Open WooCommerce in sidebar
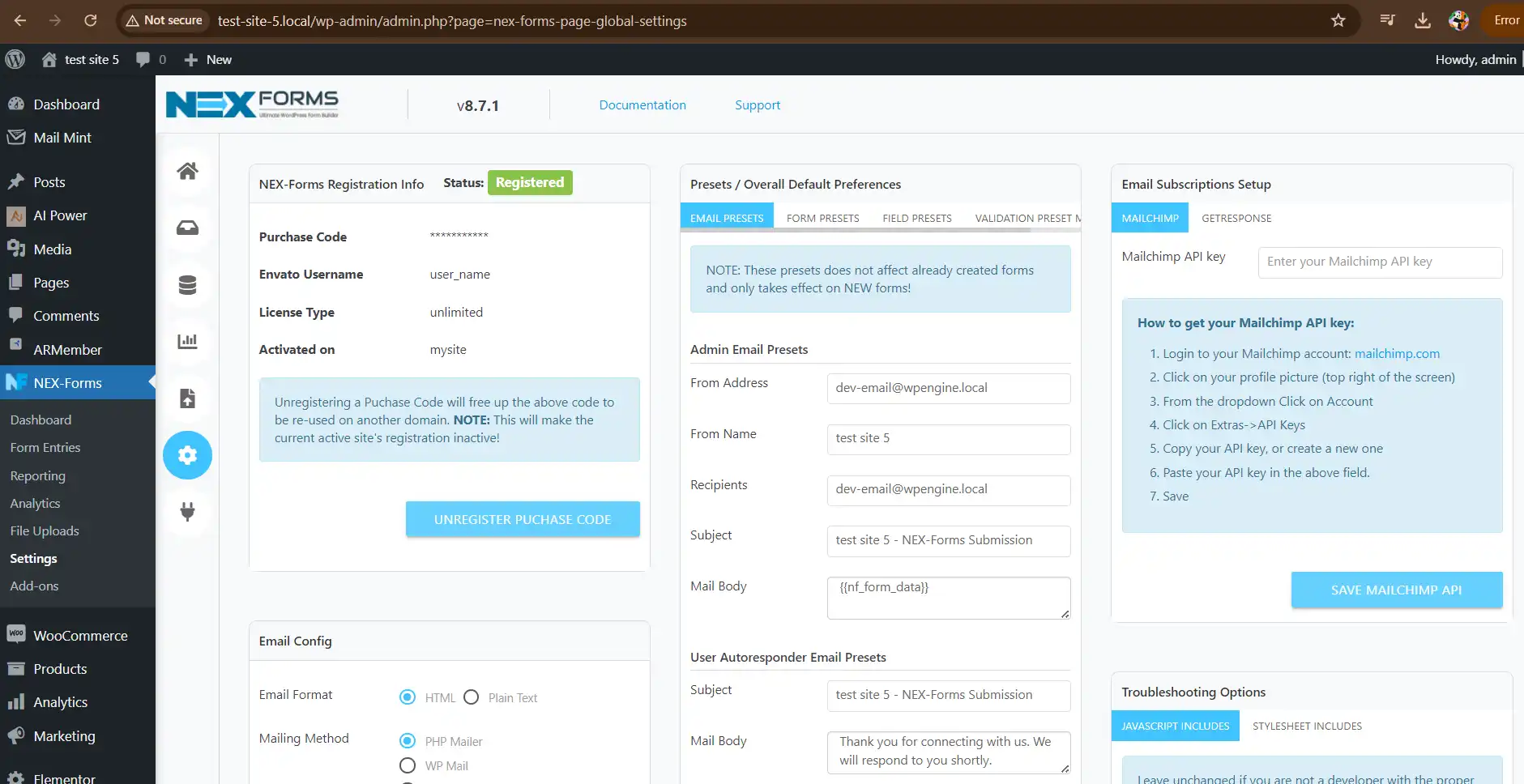 80,636
